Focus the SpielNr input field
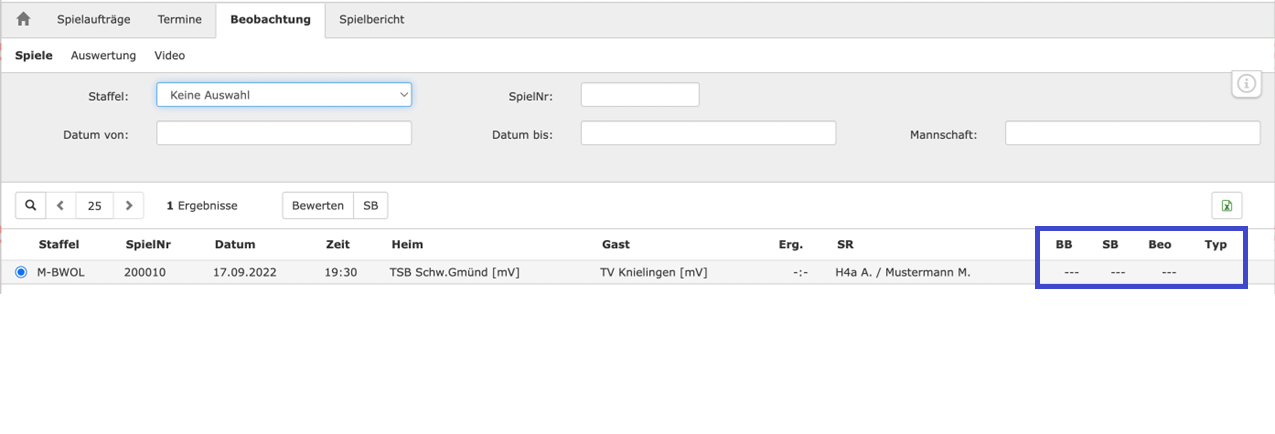Image resolution: width=1275 pixels, height=434 pixels. pyautogui.click(x=640, y=95)
